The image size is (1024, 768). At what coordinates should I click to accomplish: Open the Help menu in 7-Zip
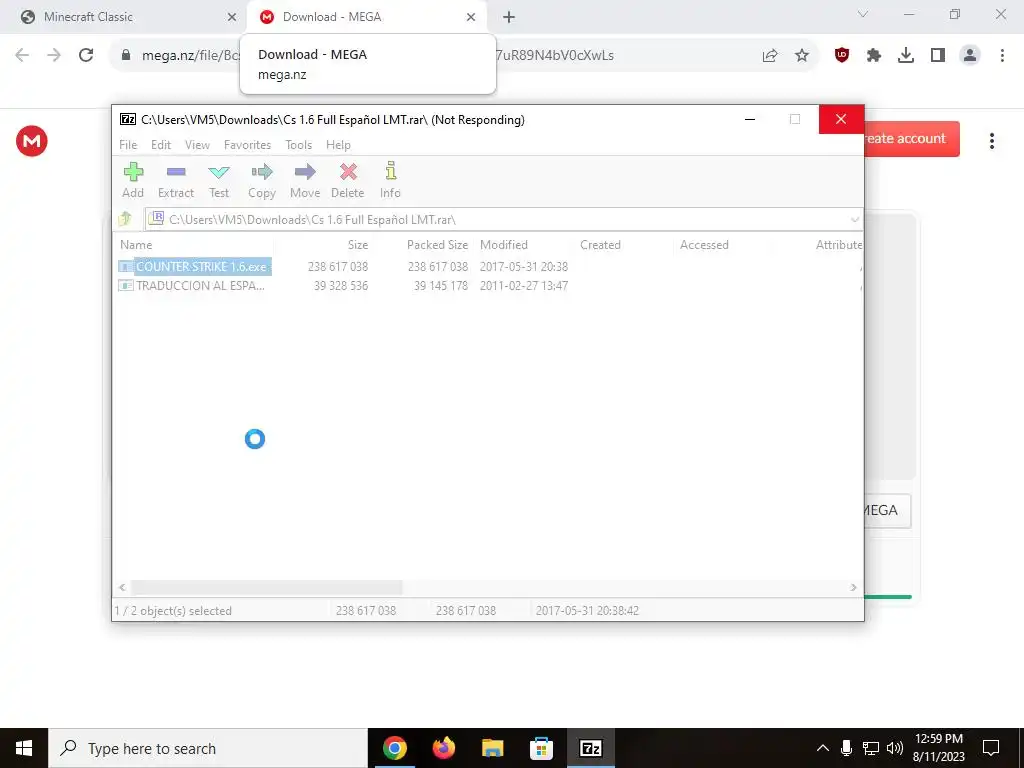(338, 145)
